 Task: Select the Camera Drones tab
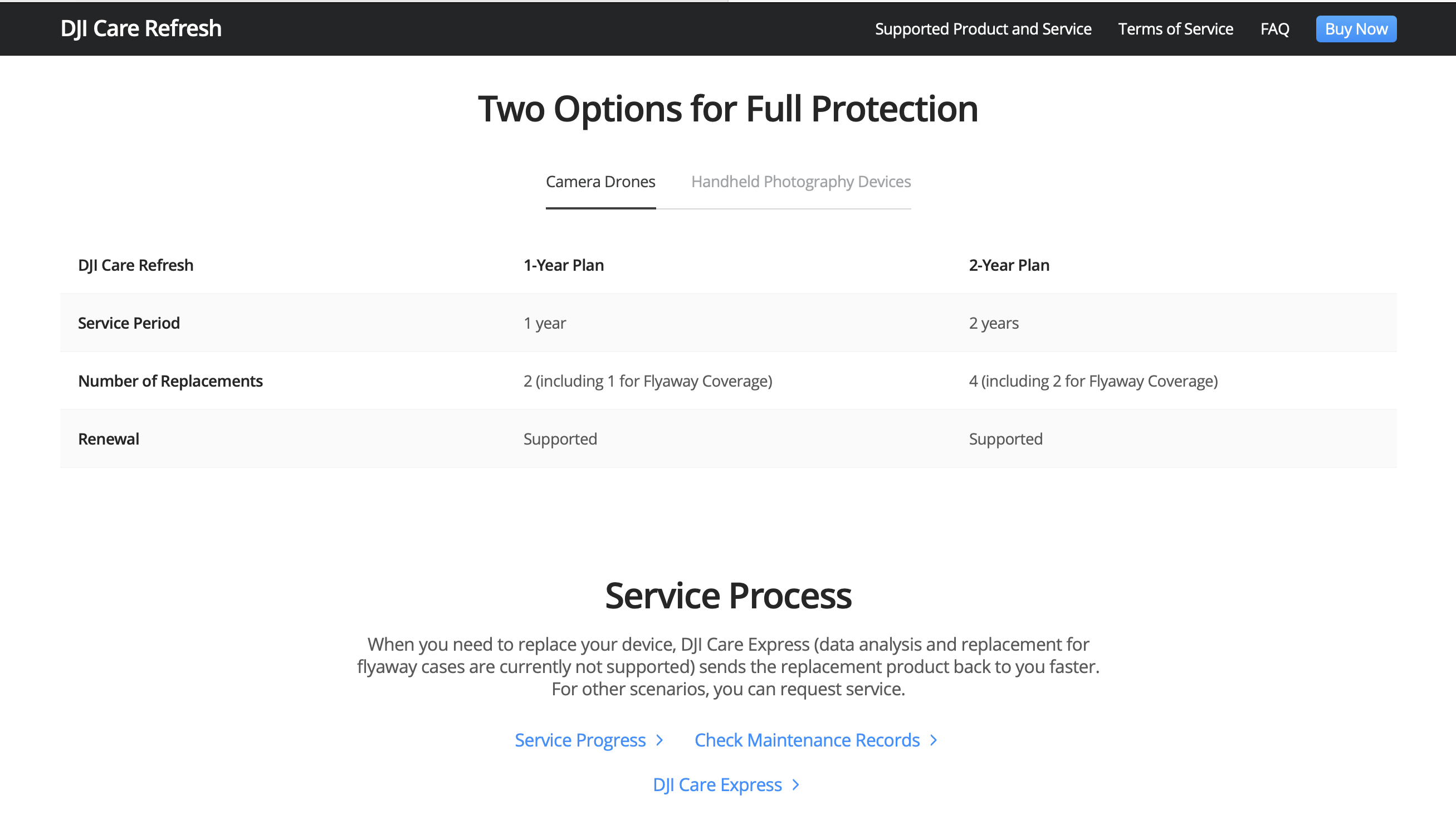point(600,182)
